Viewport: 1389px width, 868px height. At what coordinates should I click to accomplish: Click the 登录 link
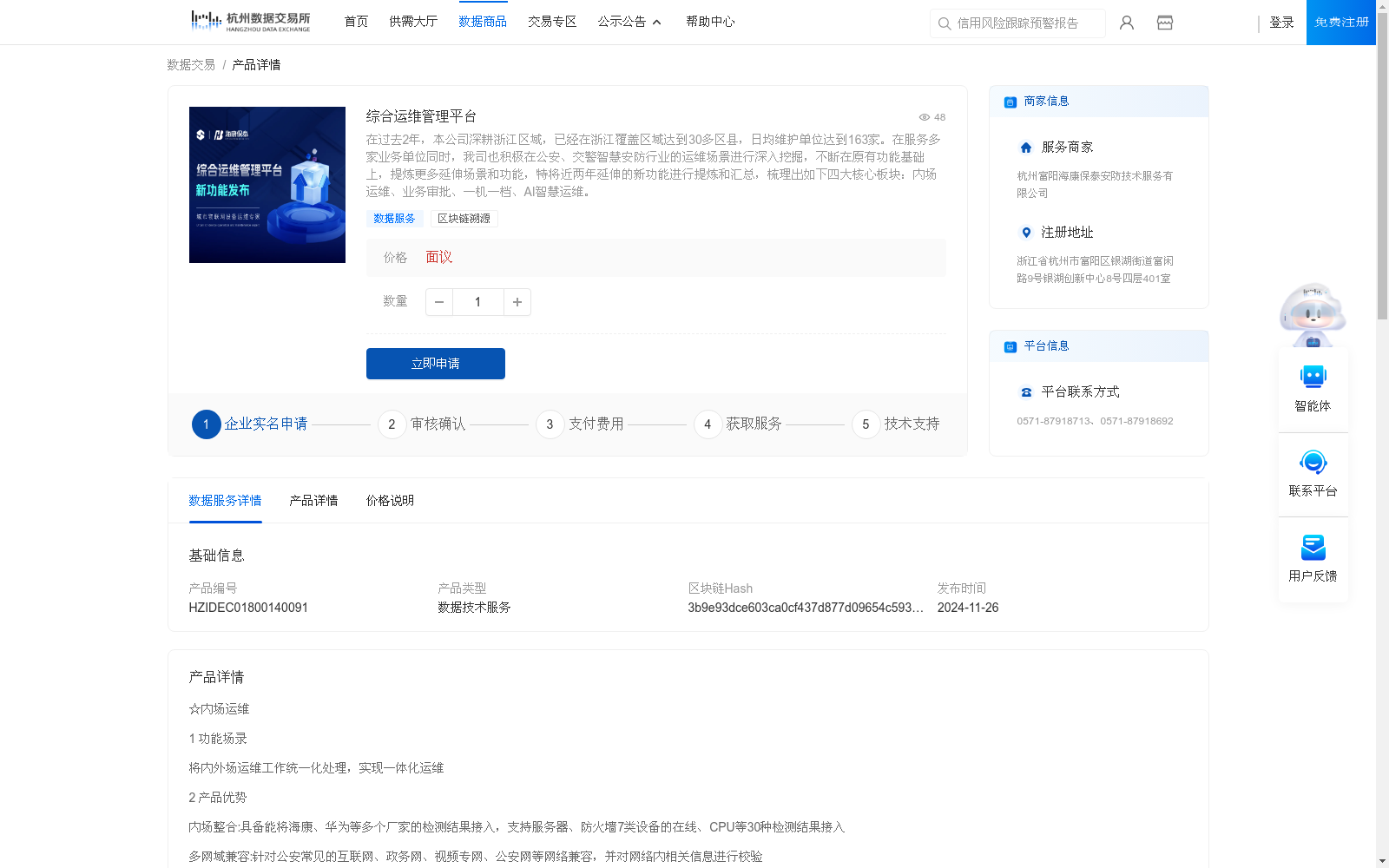tap(1281, 23)
